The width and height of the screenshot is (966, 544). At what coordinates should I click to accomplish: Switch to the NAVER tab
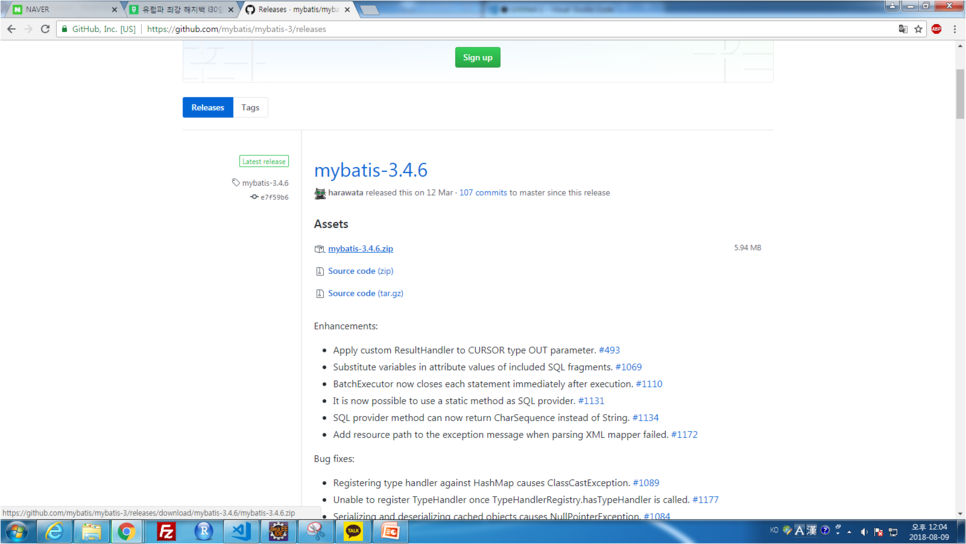coord(62,10)
